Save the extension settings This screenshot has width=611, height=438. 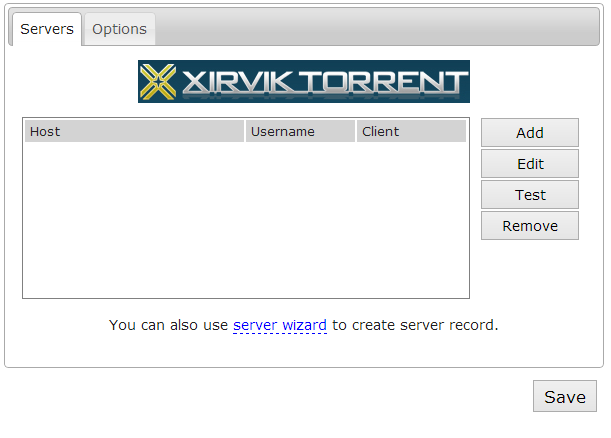pyautogui.click(x=564, y=397)
